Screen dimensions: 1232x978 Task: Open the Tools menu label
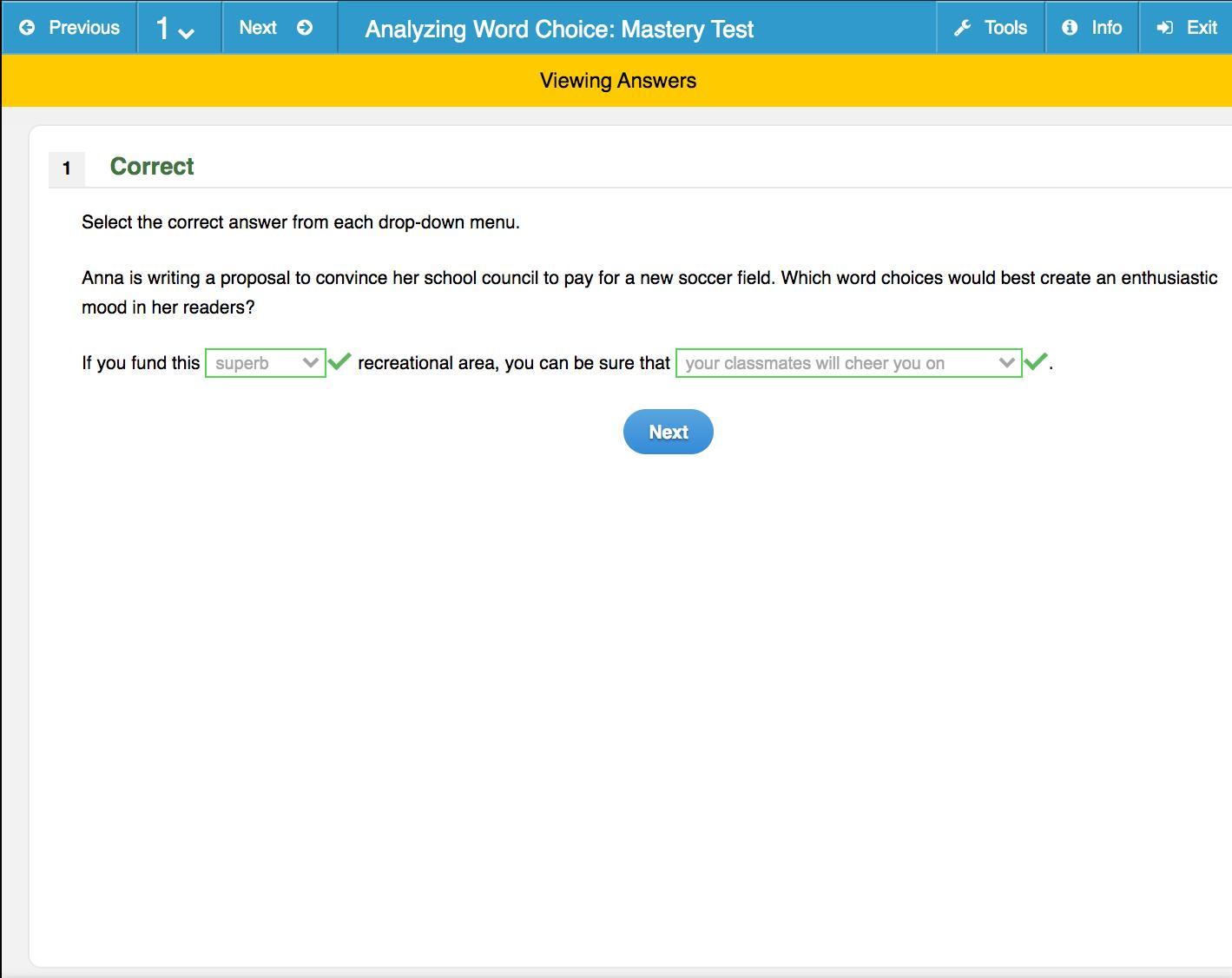click(1005, 28)
